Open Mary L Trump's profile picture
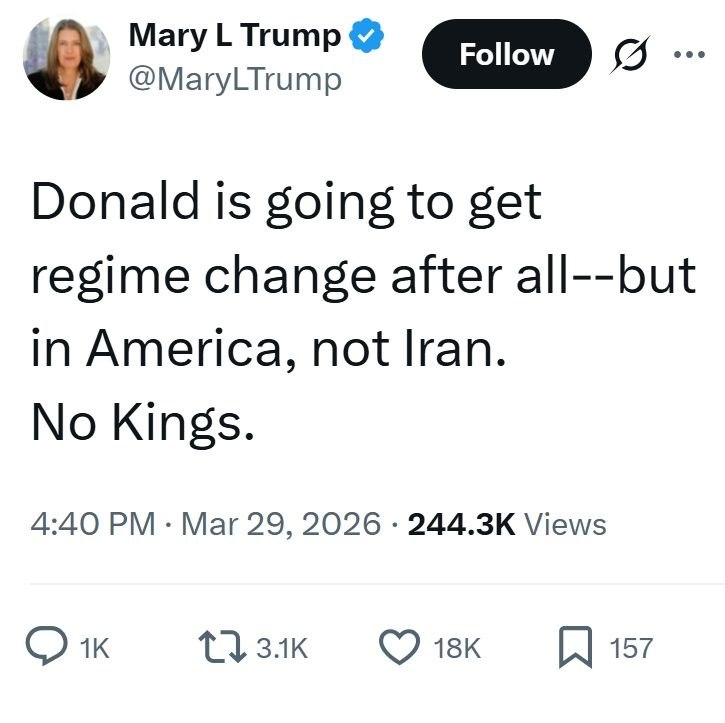This screenshot has height=723, width=725. [x=65, y=58]
